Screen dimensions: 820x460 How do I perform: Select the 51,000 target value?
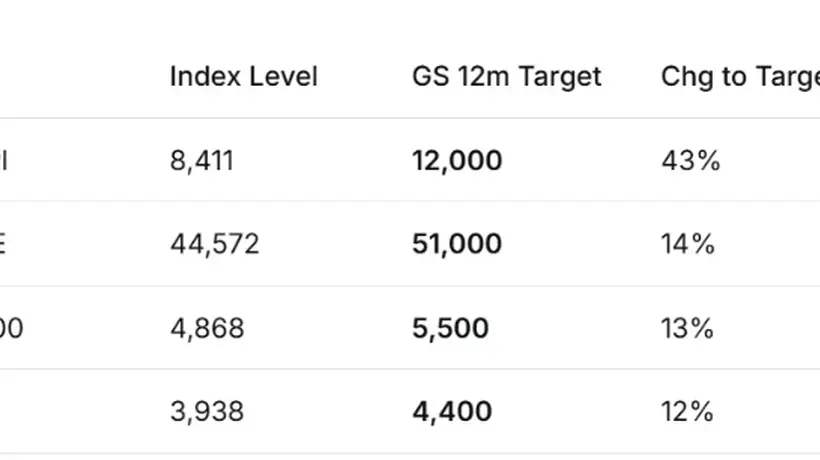(x=457, y=244)
